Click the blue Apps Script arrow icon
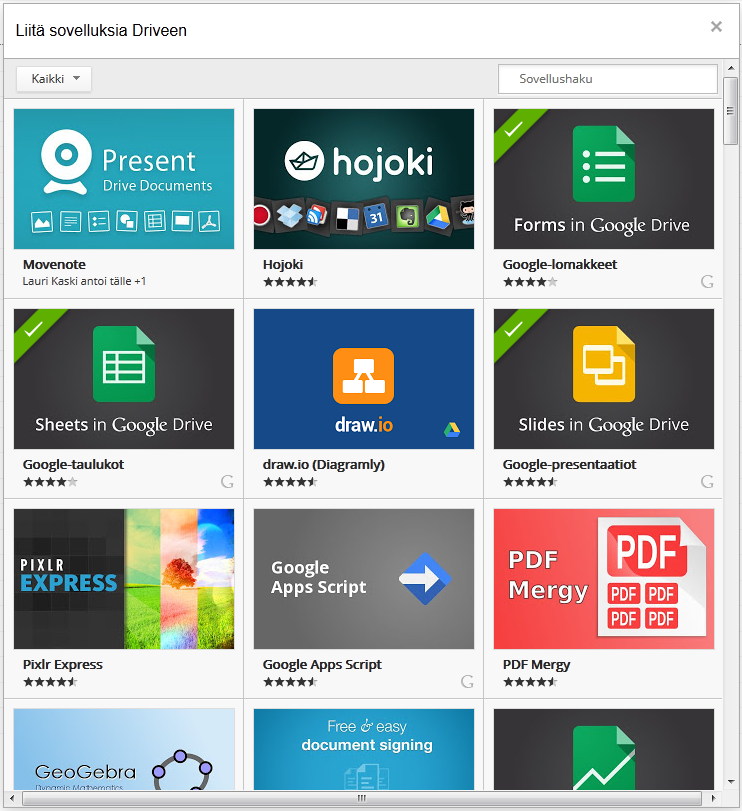Image resolution: width=742 pixels, height=811 pixels. pyautogui.click(x=424, y=579)
